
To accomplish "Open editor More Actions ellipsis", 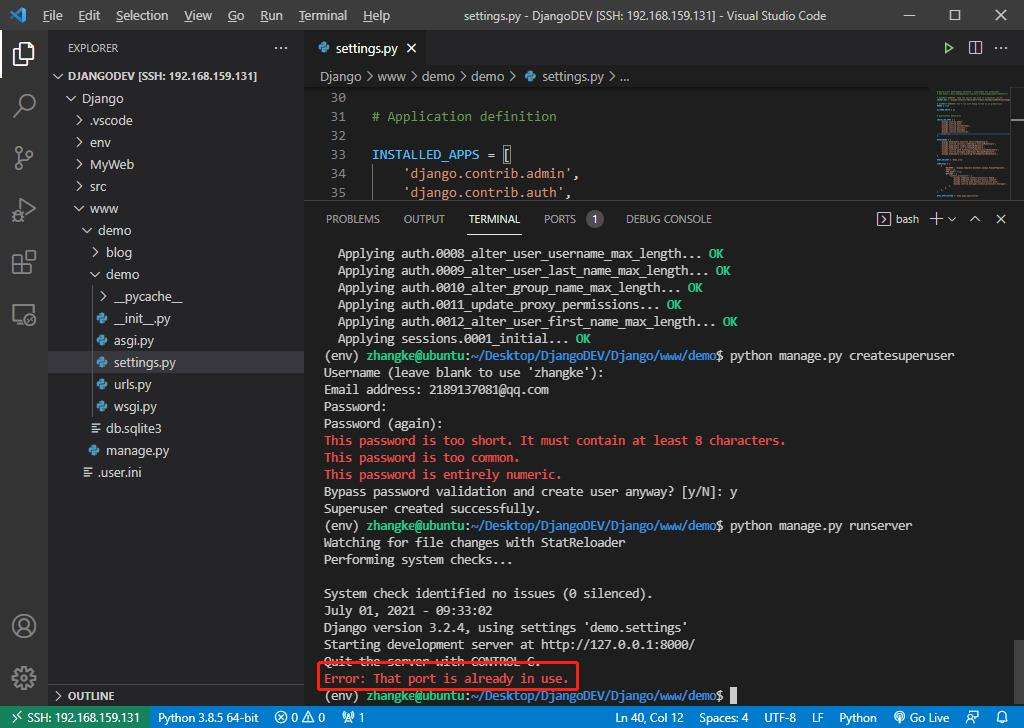I will (1000, 48).
